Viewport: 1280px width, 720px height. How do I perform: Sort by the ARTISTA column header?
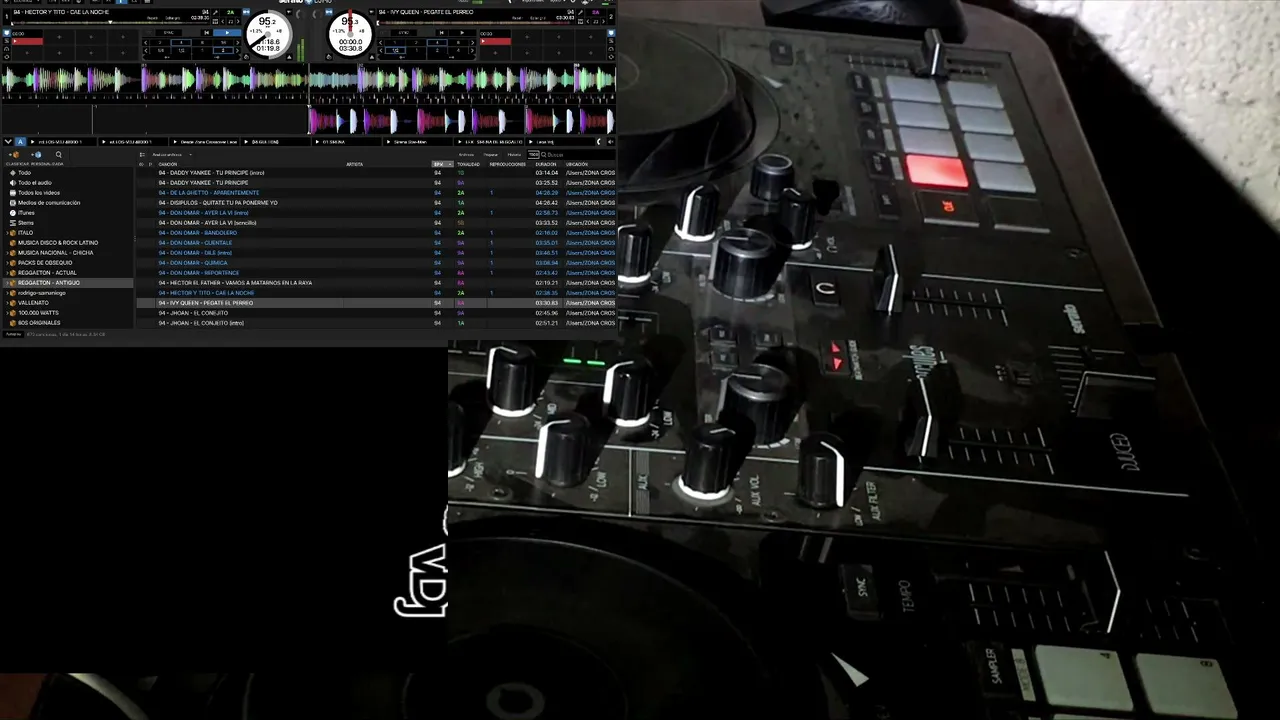(x=355, y=164)
